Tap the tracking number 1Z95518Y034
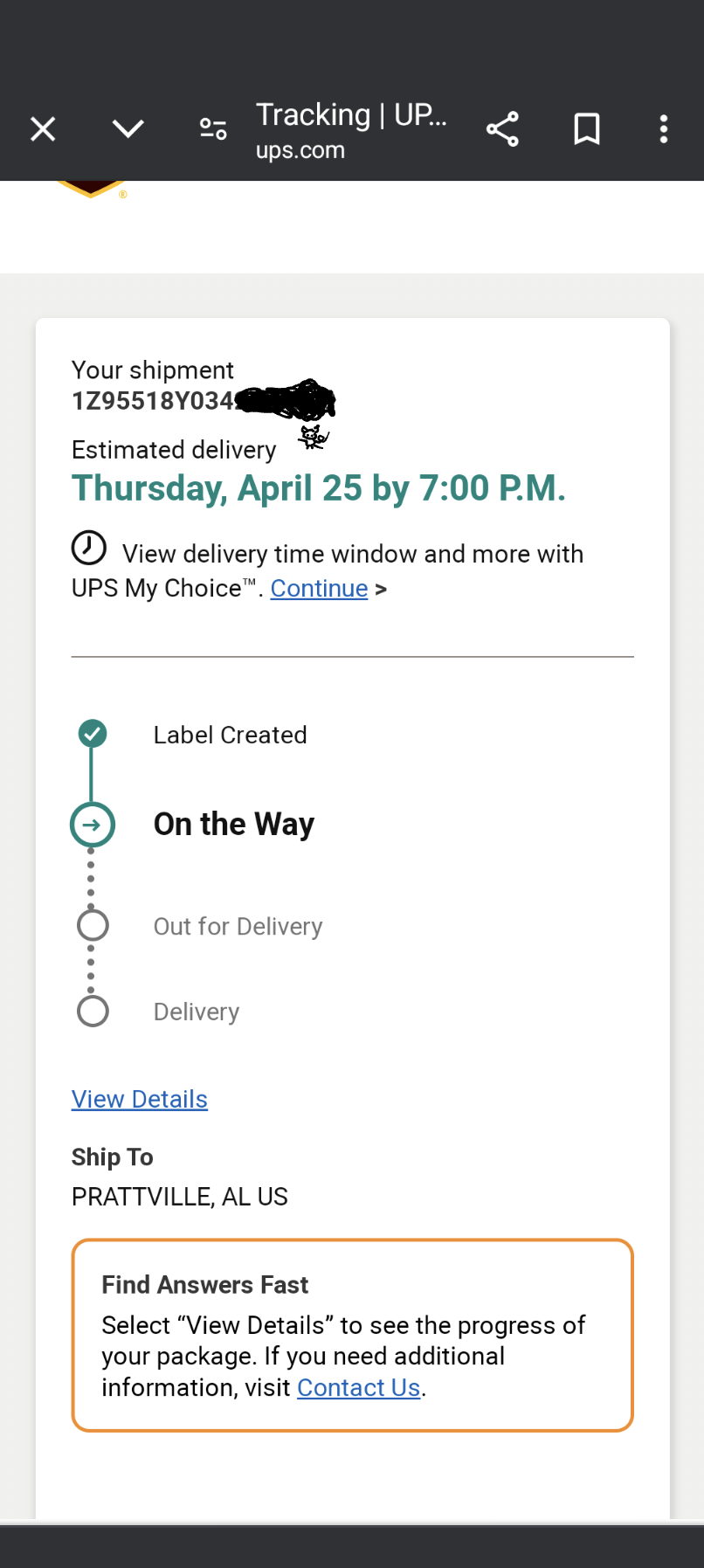Image resolution: width=704 pixels, height=1568 pixels. (x=154, y=401)
